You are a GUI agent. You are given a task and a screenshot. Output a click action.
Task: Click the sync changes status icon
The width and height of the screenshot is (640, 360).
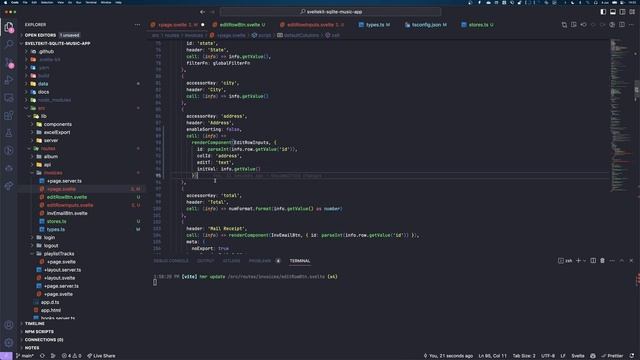click(42, 356)
